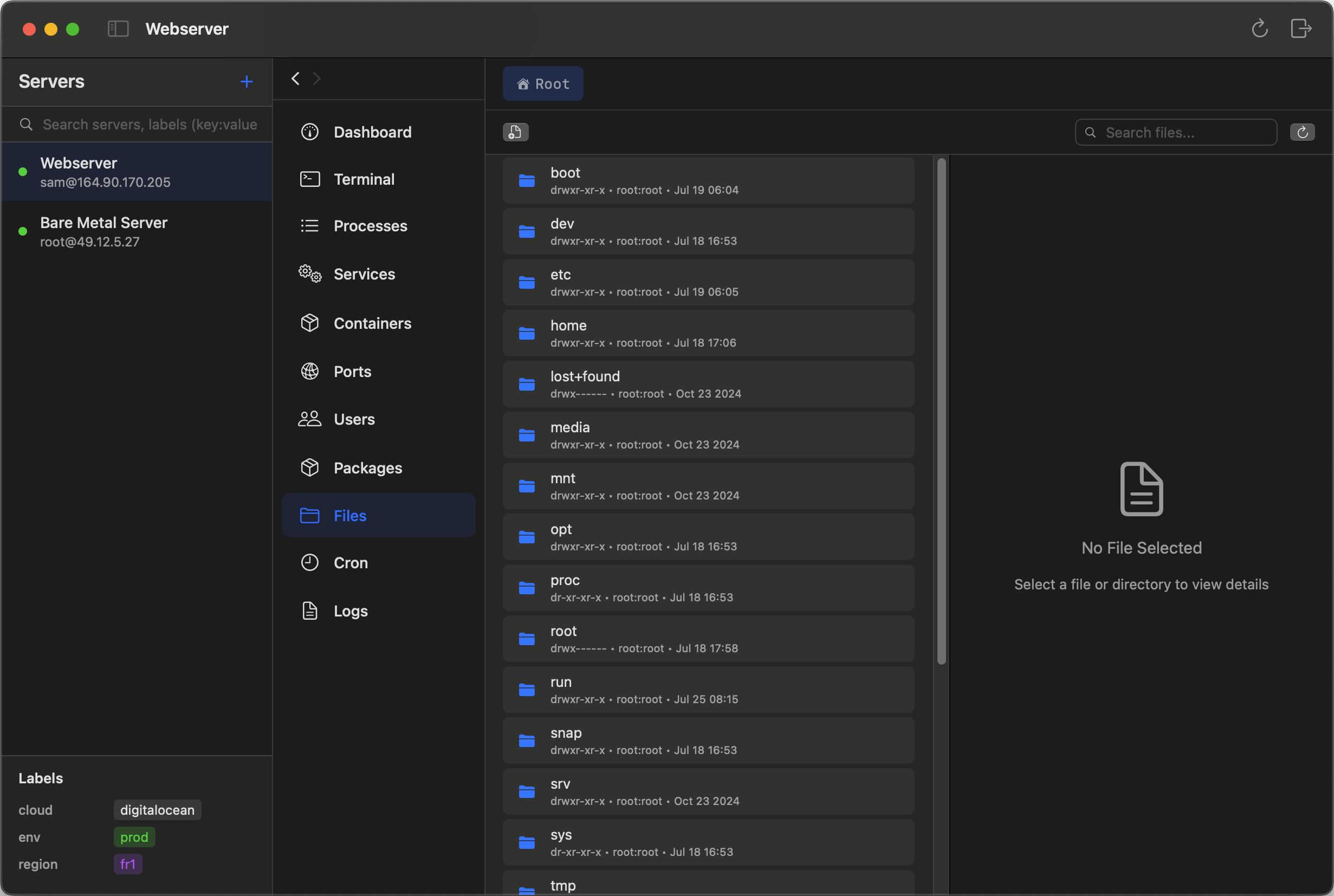Click the Files folder icon in the navigation

[310, 515]
